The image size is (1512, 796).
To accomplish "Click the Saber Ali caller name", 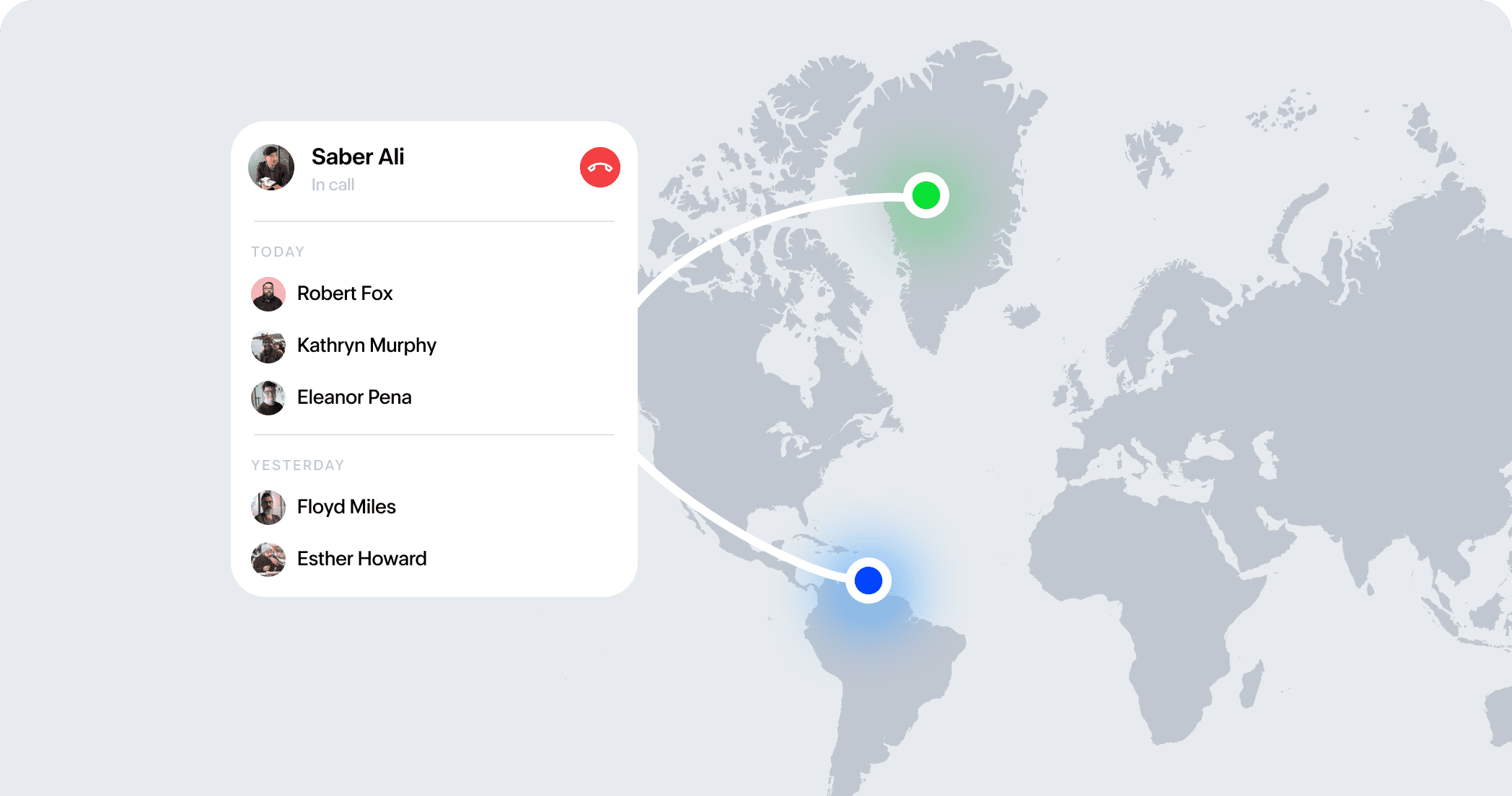I will [x=358, y=156].
